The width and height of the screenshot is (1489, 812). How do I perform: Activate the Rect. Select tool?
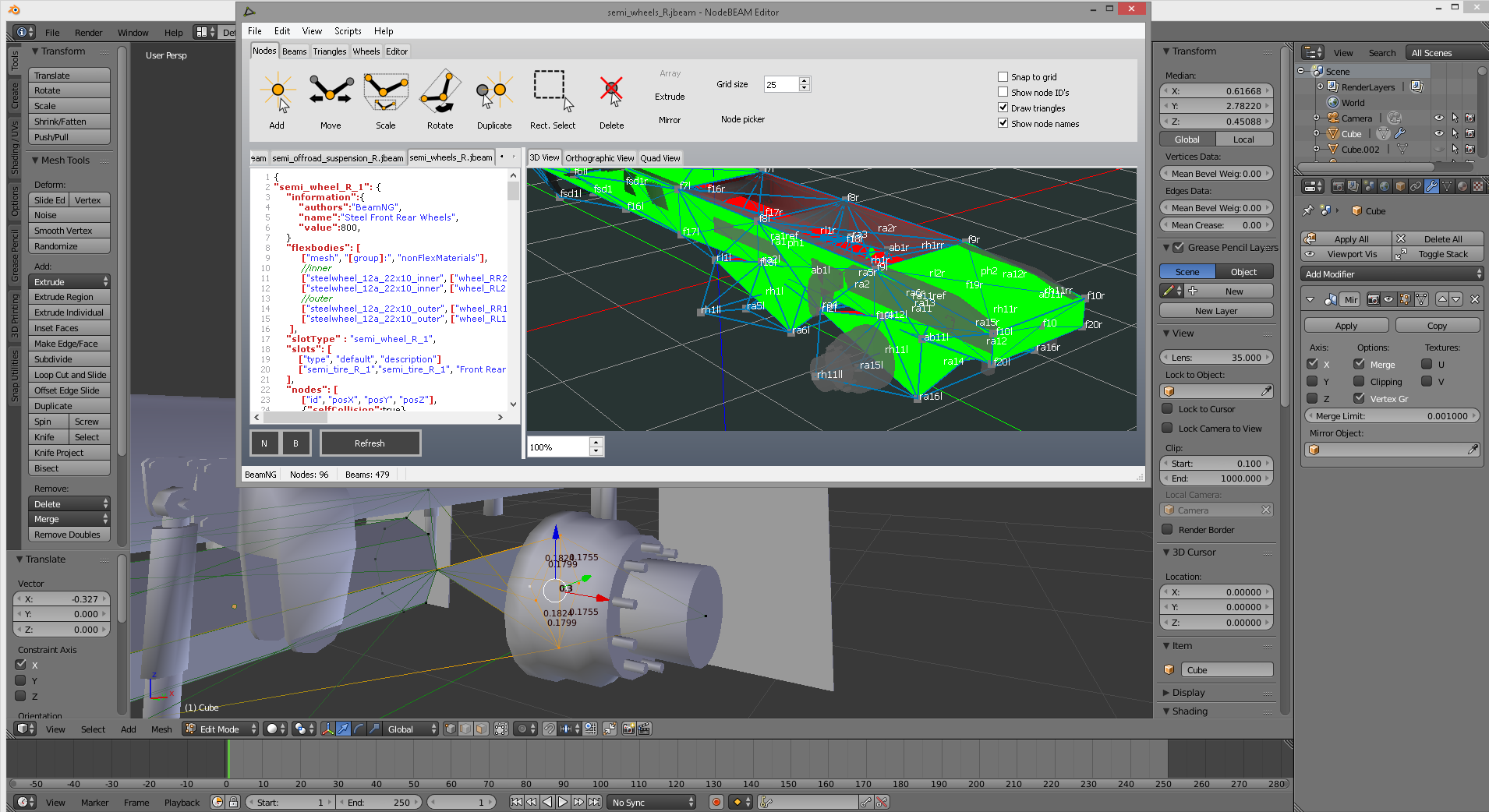(552, 100)
